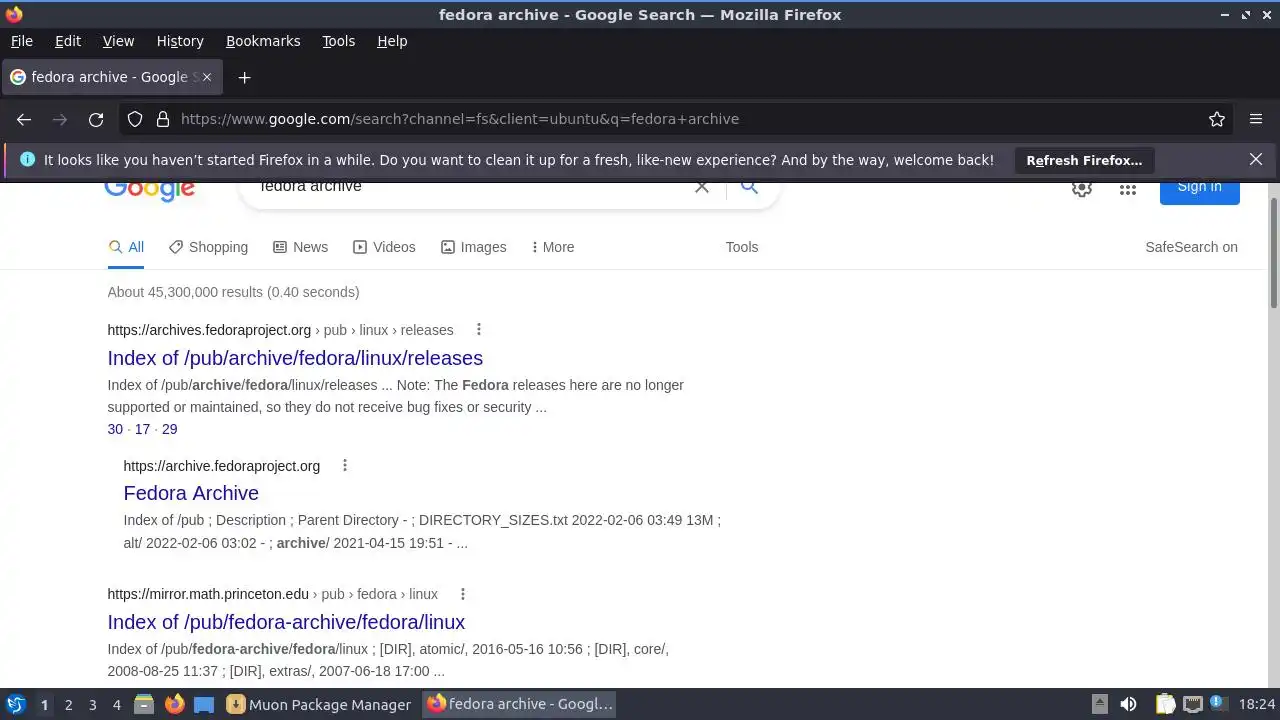1280x720 pixels.
Task: Open Index of /pub/fedora-archive/fedora/linux link
Action: coord(286,622)
